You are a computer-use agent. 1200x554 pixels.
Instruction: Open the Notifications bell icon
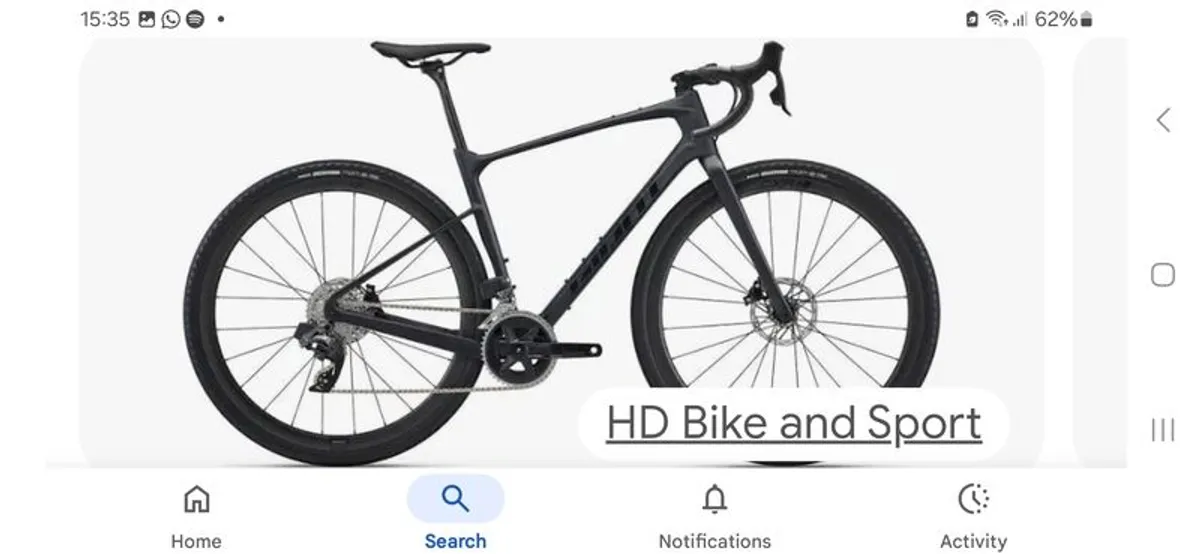tap(714, 498)
